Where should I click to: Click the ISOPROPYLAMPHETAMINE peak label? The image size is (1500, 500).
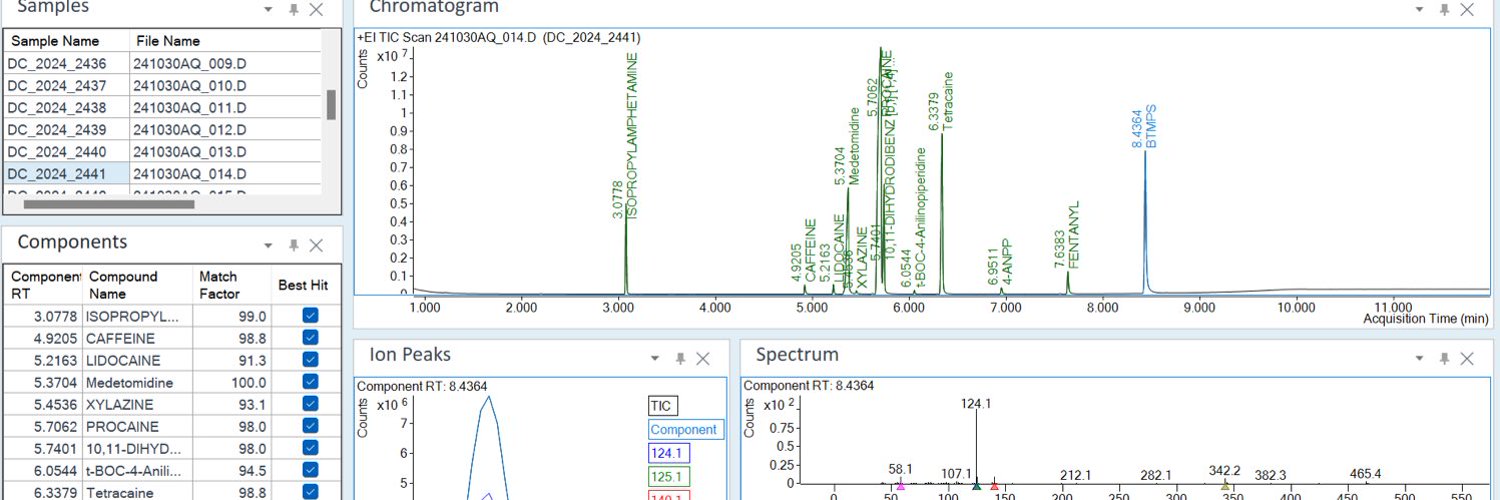point(632,136)
